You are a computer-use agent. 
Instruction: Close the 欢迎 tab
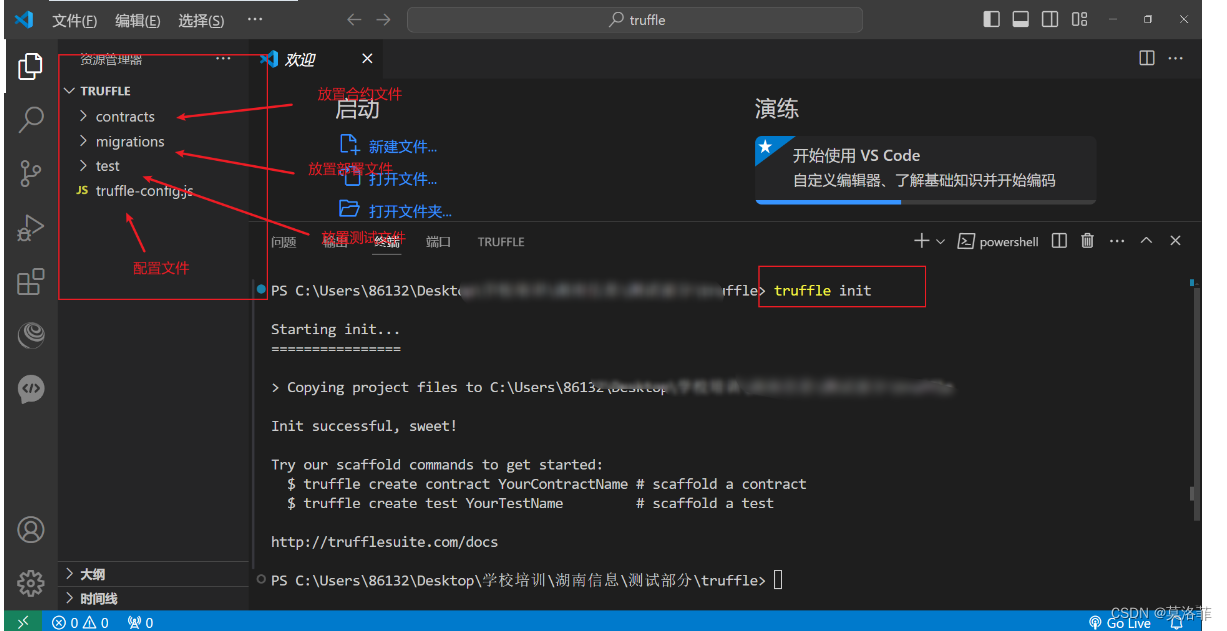click(x=367, y=59)
